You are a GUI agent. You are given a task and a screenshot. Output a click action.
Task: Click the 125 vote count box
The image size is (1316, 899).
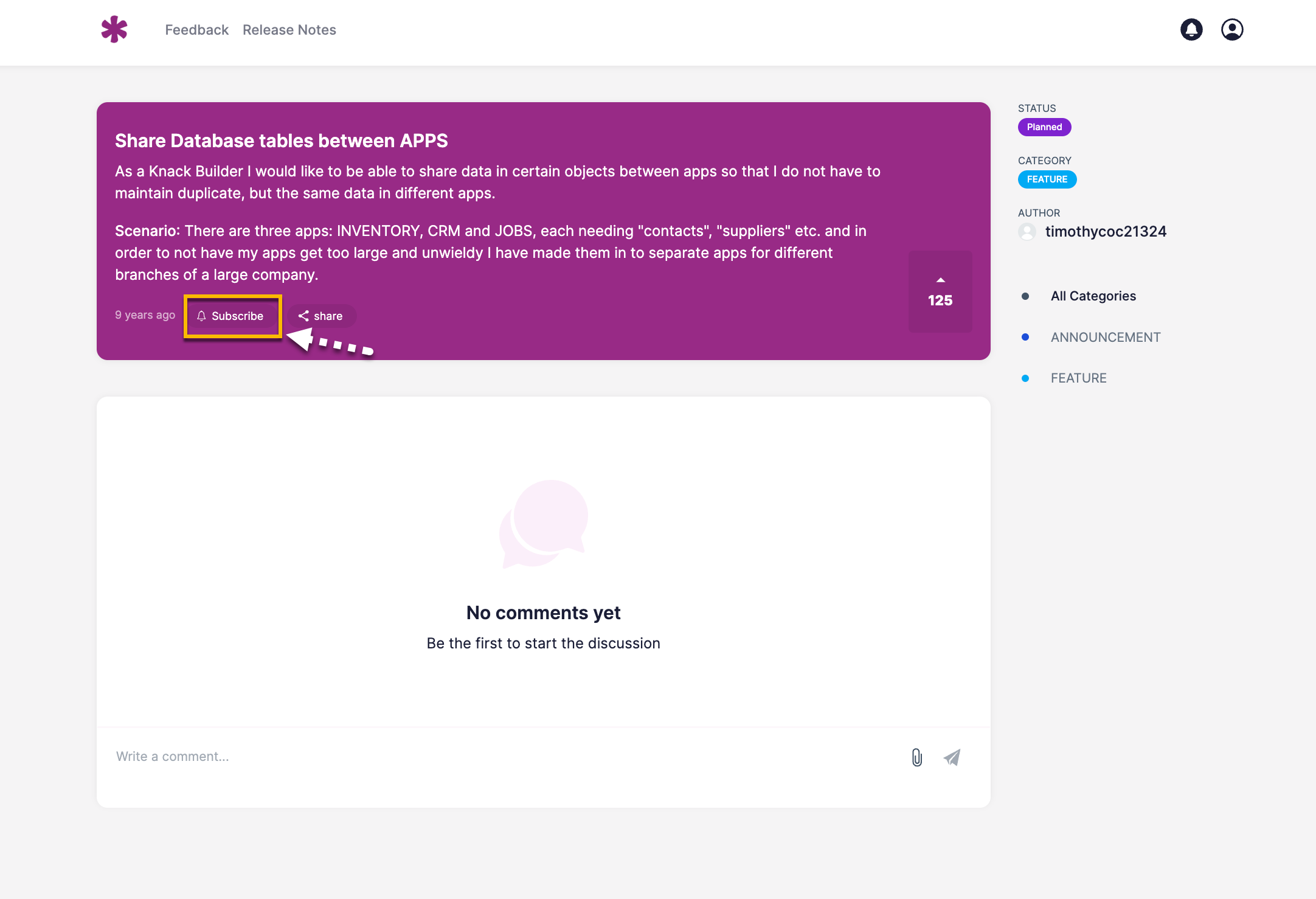(x=940, y=300)
